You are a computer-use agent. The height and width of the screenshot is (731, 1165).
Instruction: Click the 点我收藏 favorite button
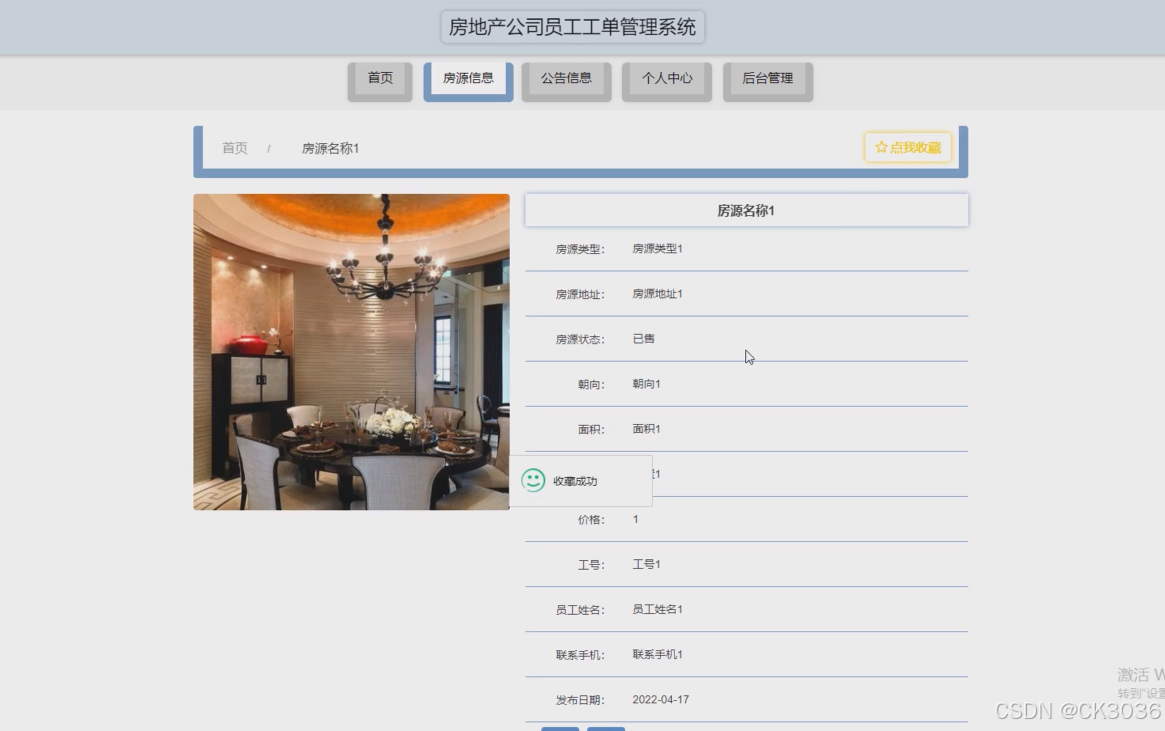(907, 147)
